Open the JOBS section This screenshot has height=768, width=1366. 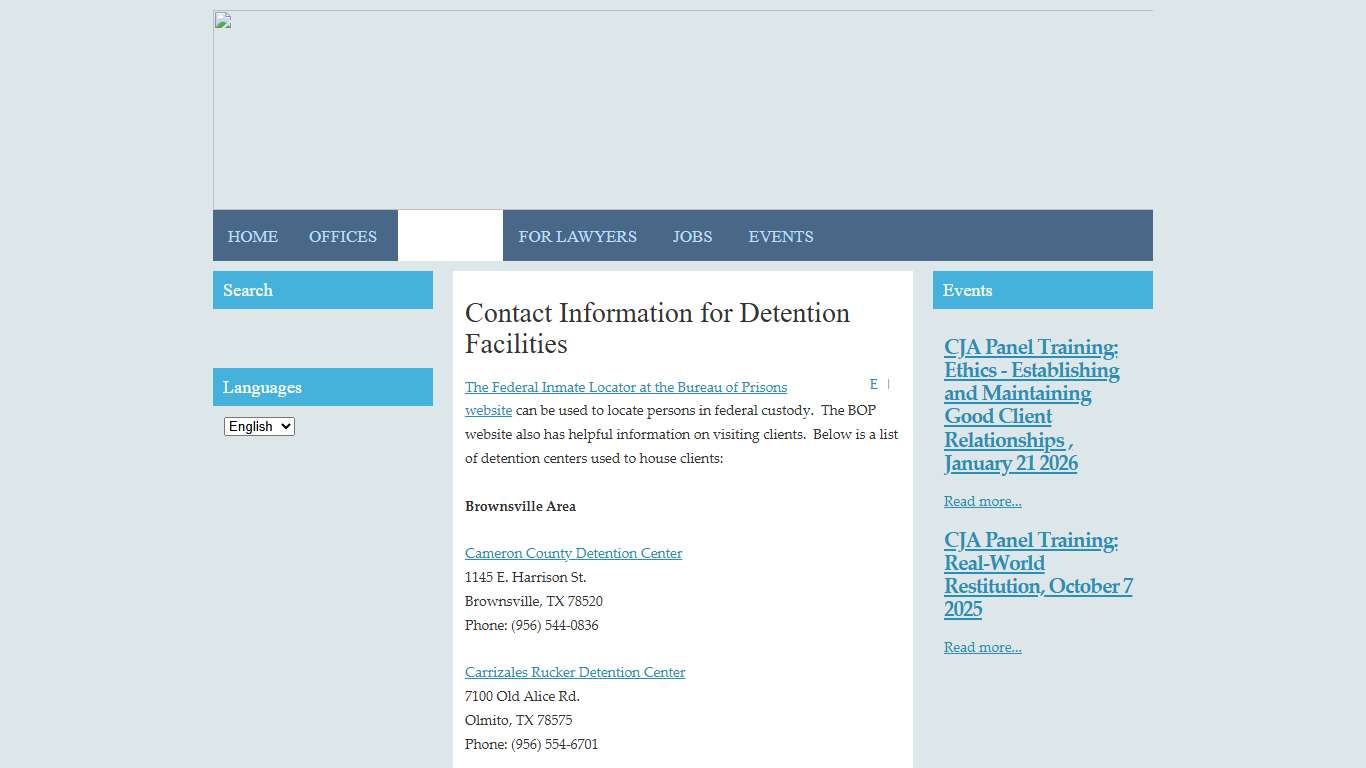(x=692, y=236)
